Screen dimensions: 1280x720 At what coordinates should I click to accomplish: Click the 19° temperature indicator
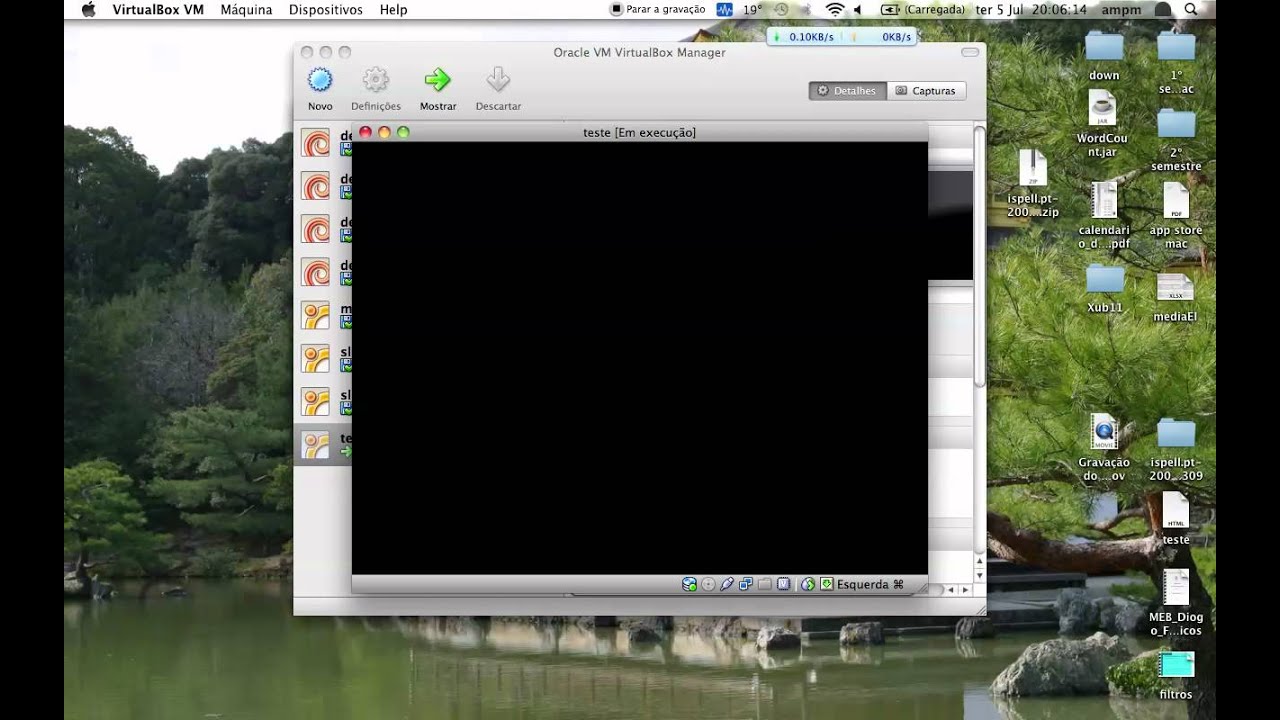[x=752, y=9]
